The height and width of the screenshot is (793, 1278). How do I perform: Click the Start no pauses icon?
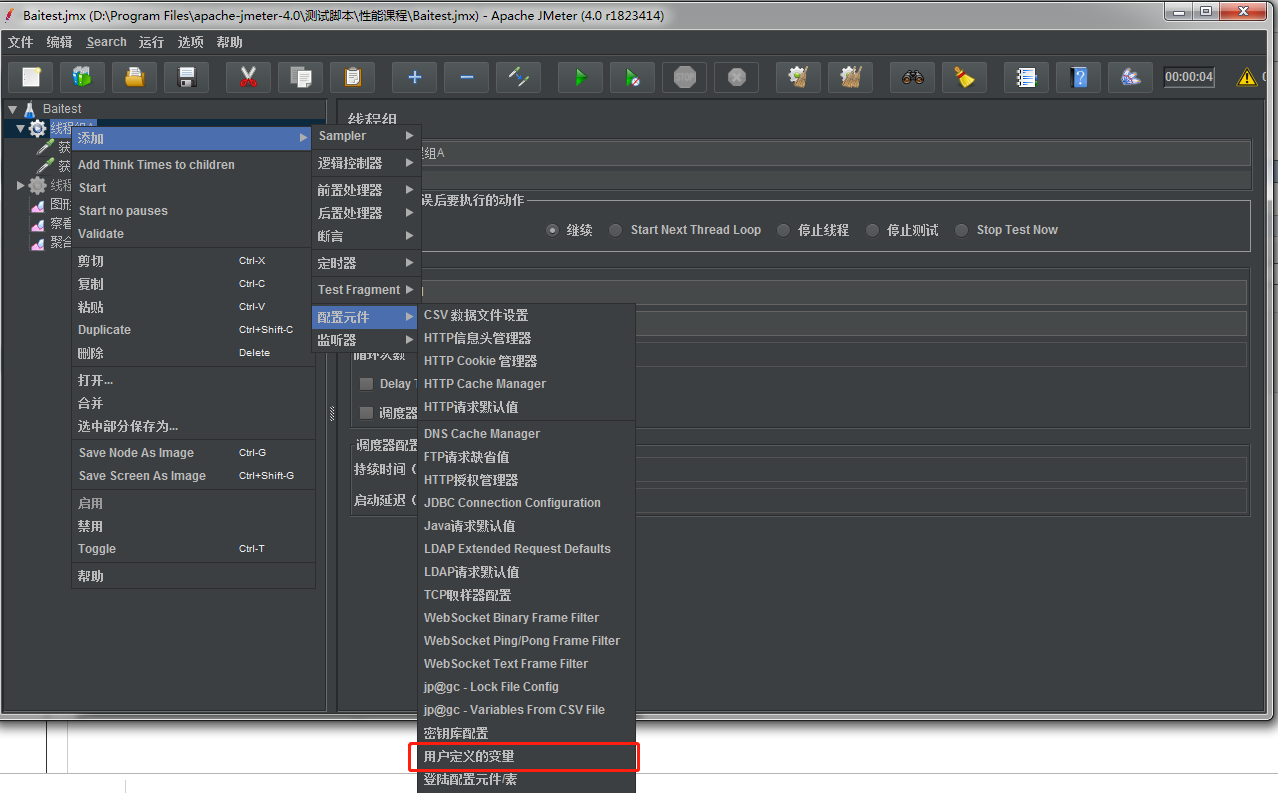point(632,77)
